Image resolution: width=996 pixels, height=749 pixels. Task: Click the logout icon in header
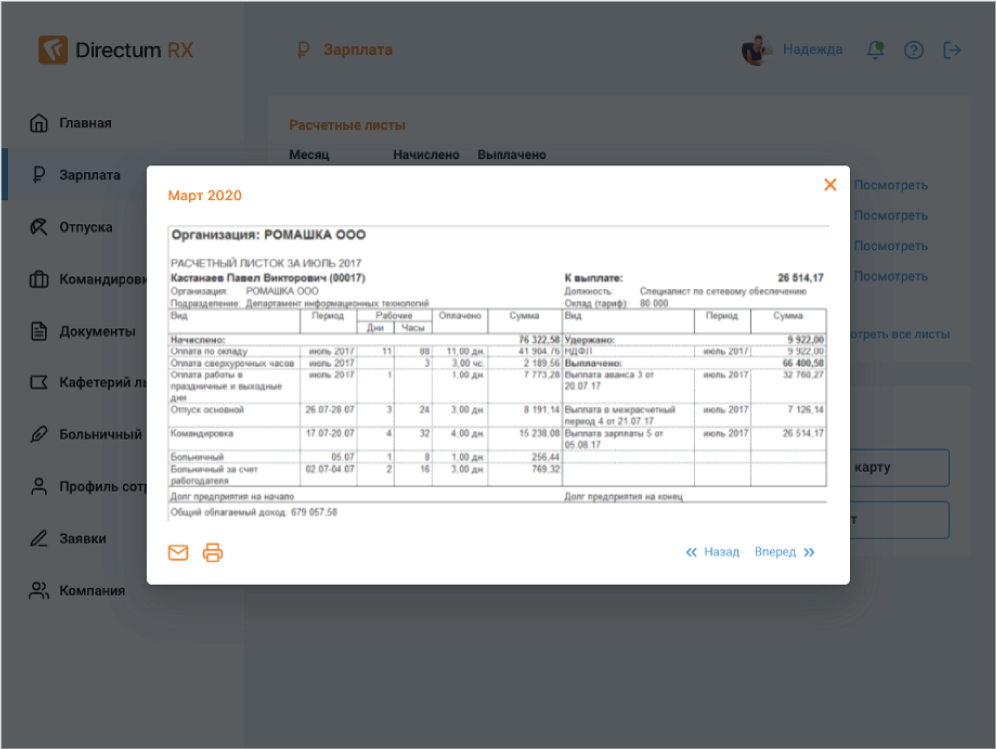(952, 50)
